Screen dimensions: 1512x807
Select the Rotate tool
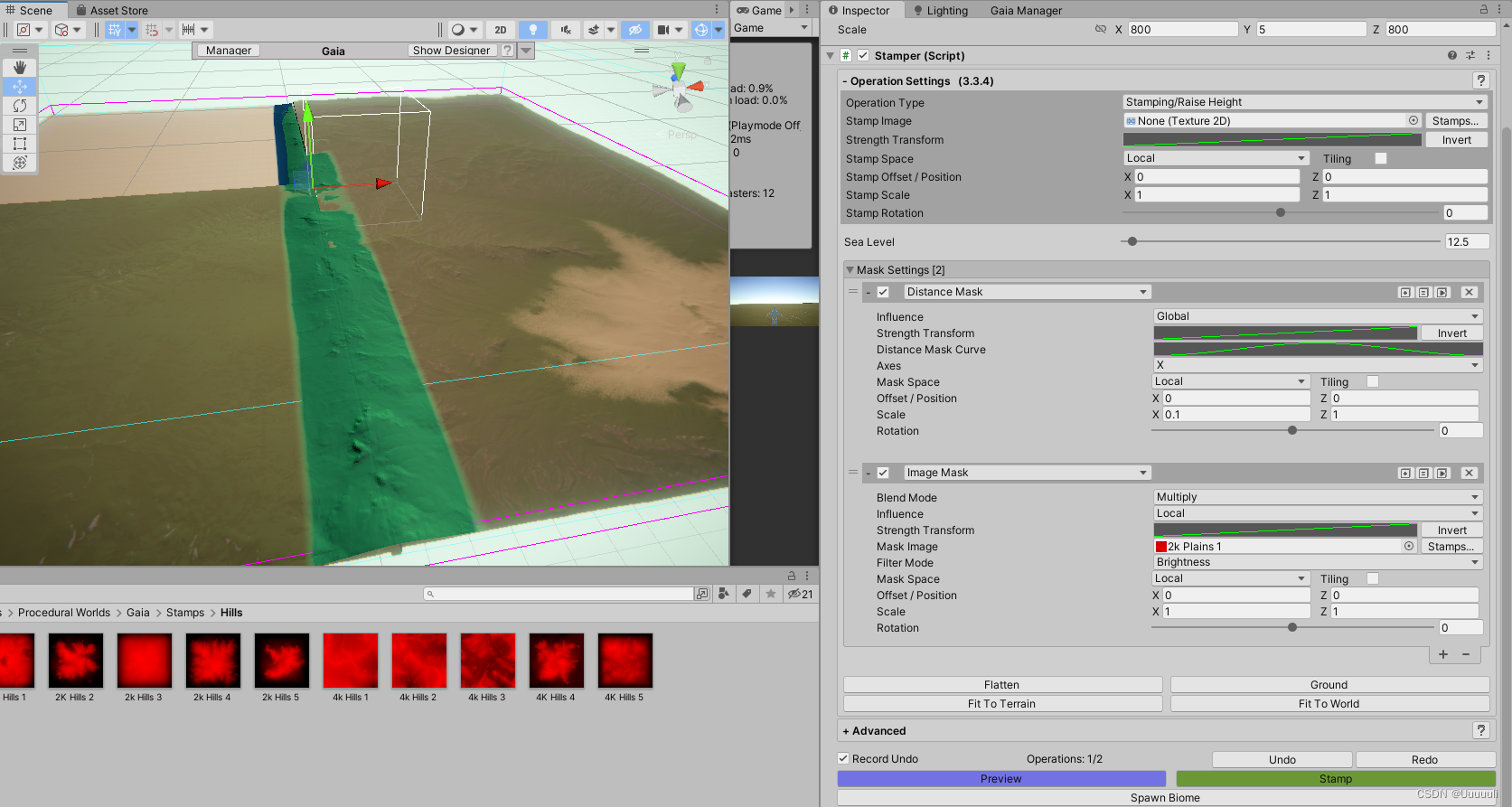click(x=19, y=106)
